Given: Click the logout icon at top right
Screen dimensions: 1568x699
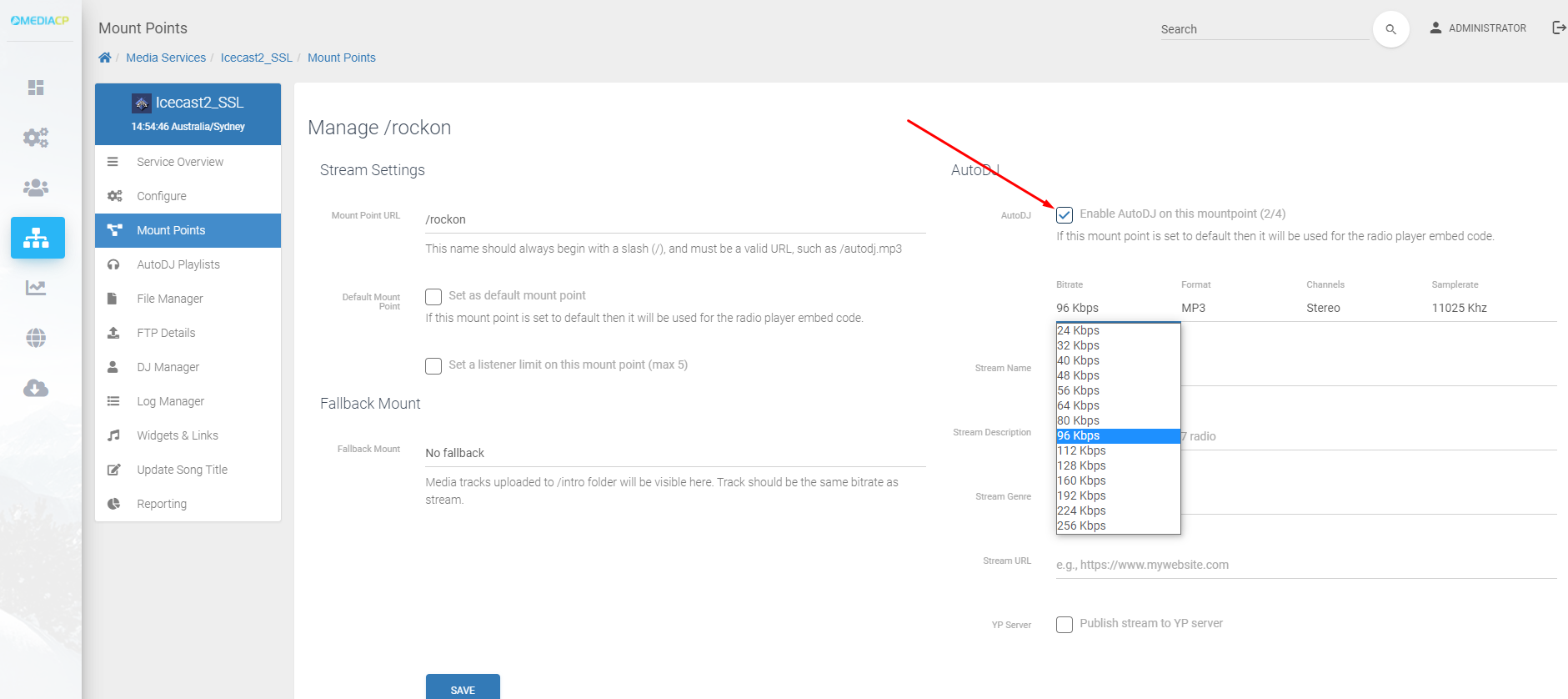Looking at the screenshot, I should (x=1558, y=28).
